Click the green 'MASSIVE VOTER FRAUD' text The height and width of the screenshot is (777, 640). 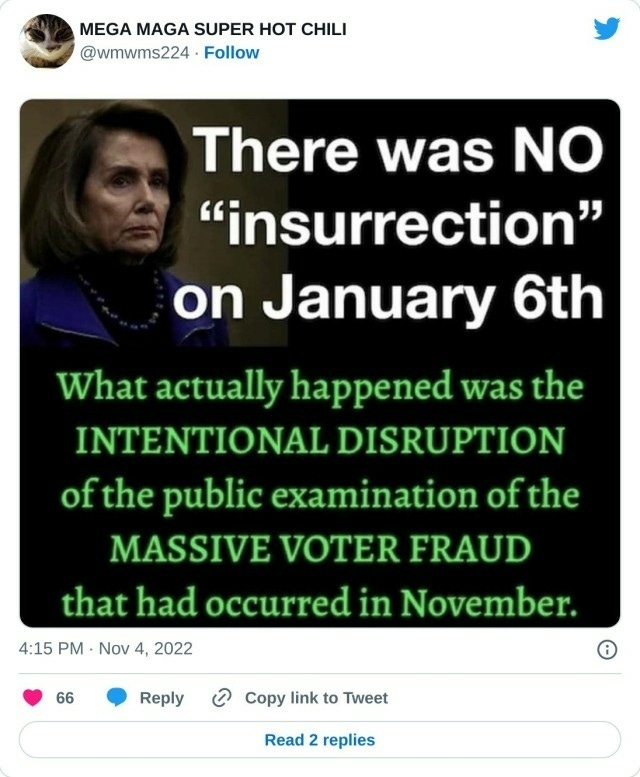pyautogui.click(x=320, y=548)
